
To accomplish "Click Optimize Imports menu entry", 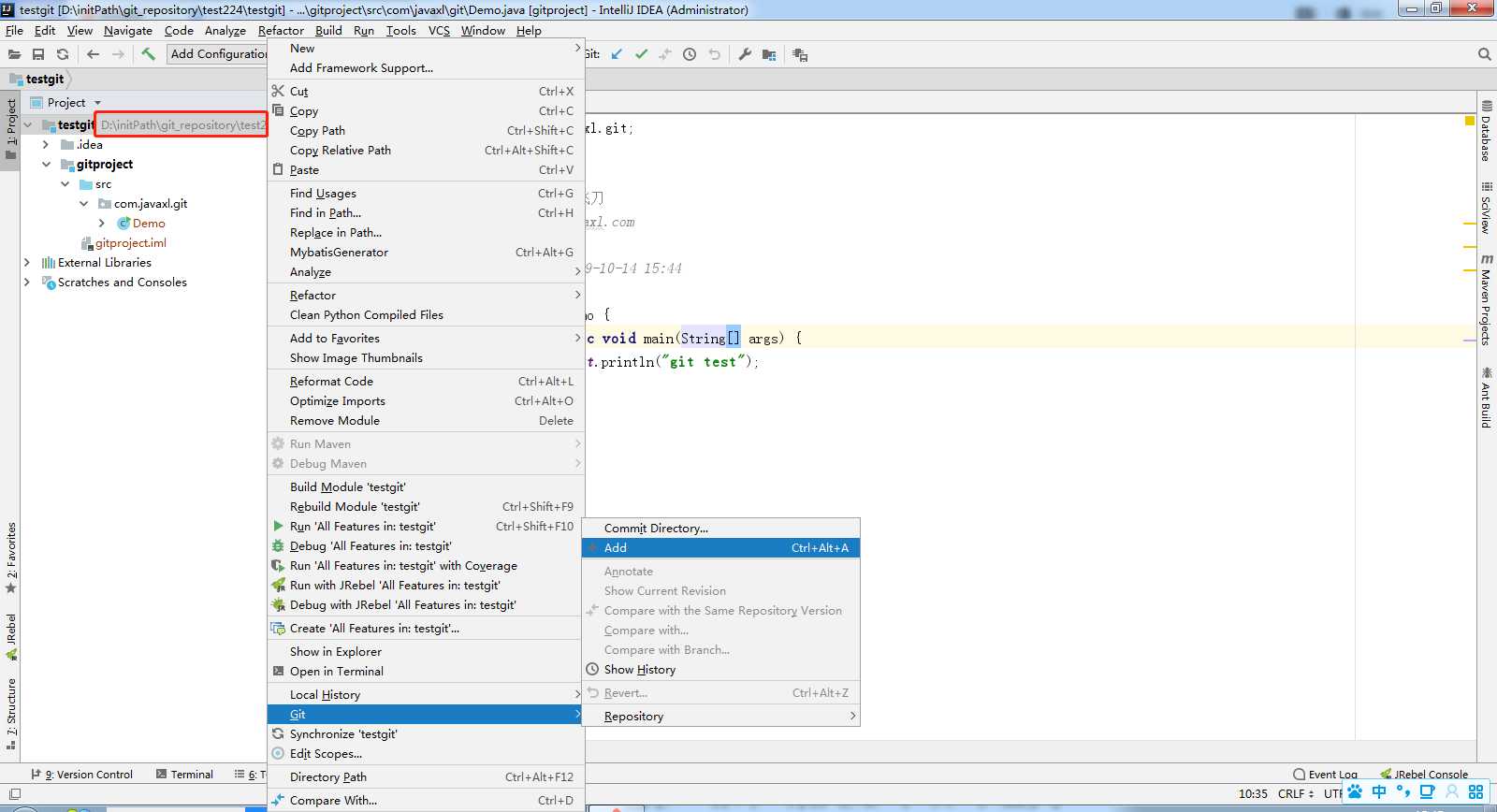I will tap(426, 400).
